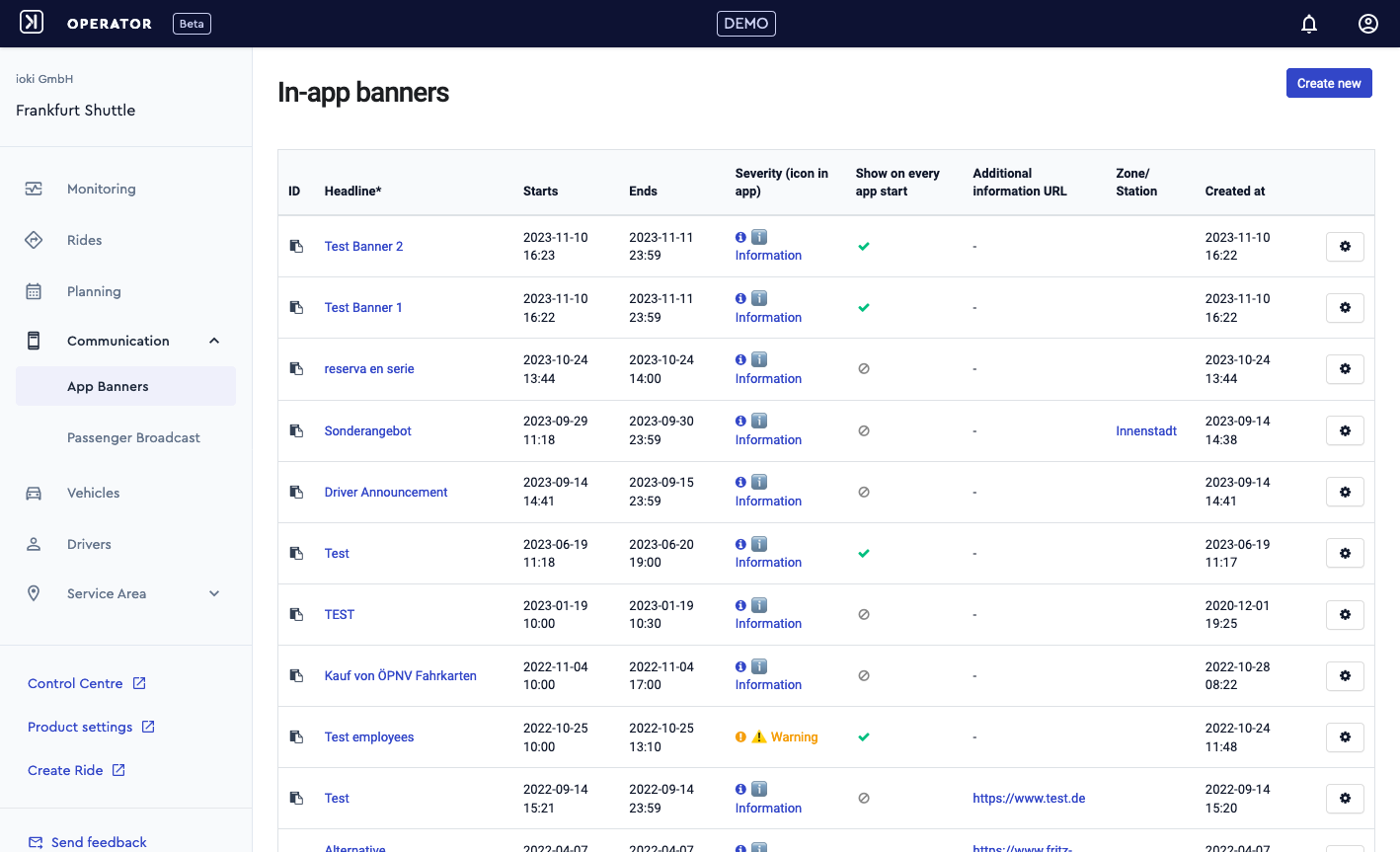Click the Headline* column header
The image size is (1400, 852).
[x=353, y=192]
